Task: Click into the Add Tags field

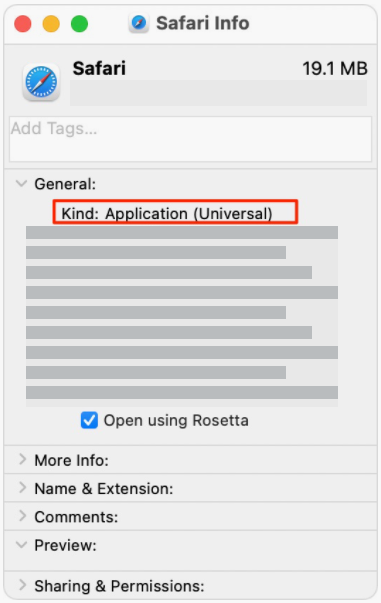Action: (x=190, y=139)
